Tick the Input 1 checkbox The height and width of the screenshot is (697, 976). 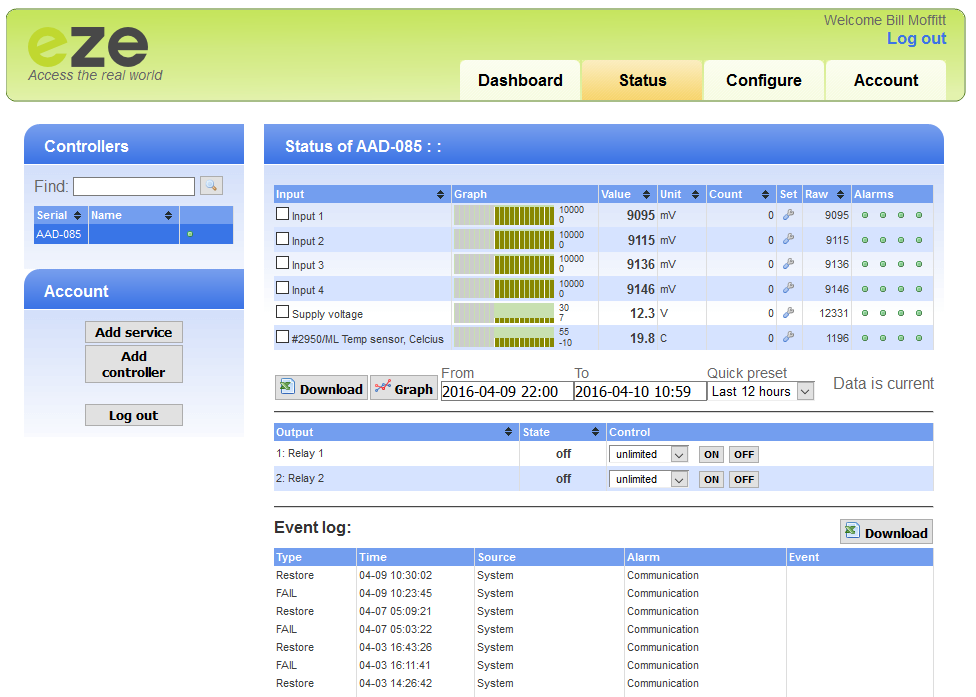283,214
